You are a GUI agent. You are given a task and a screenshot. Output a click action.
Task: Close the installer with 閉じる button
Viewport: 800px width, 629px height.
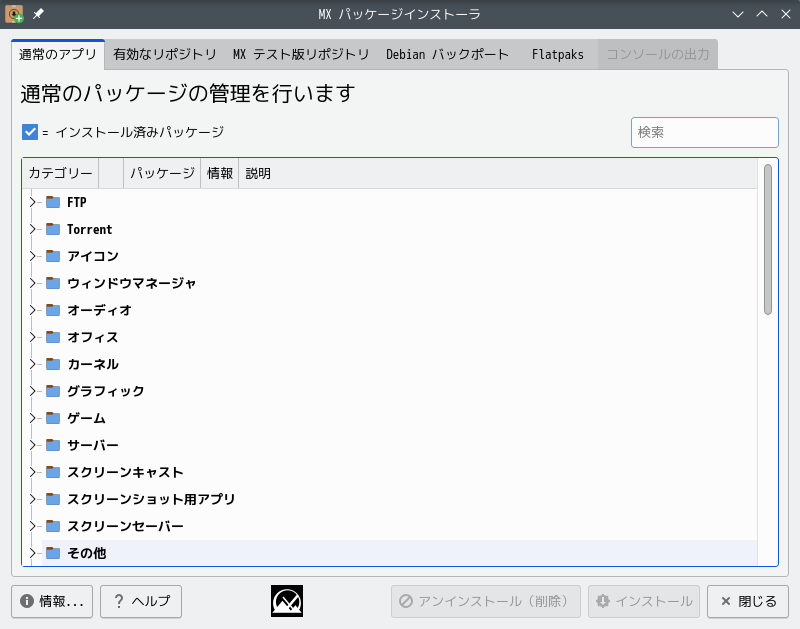click(x=748, y=601)
